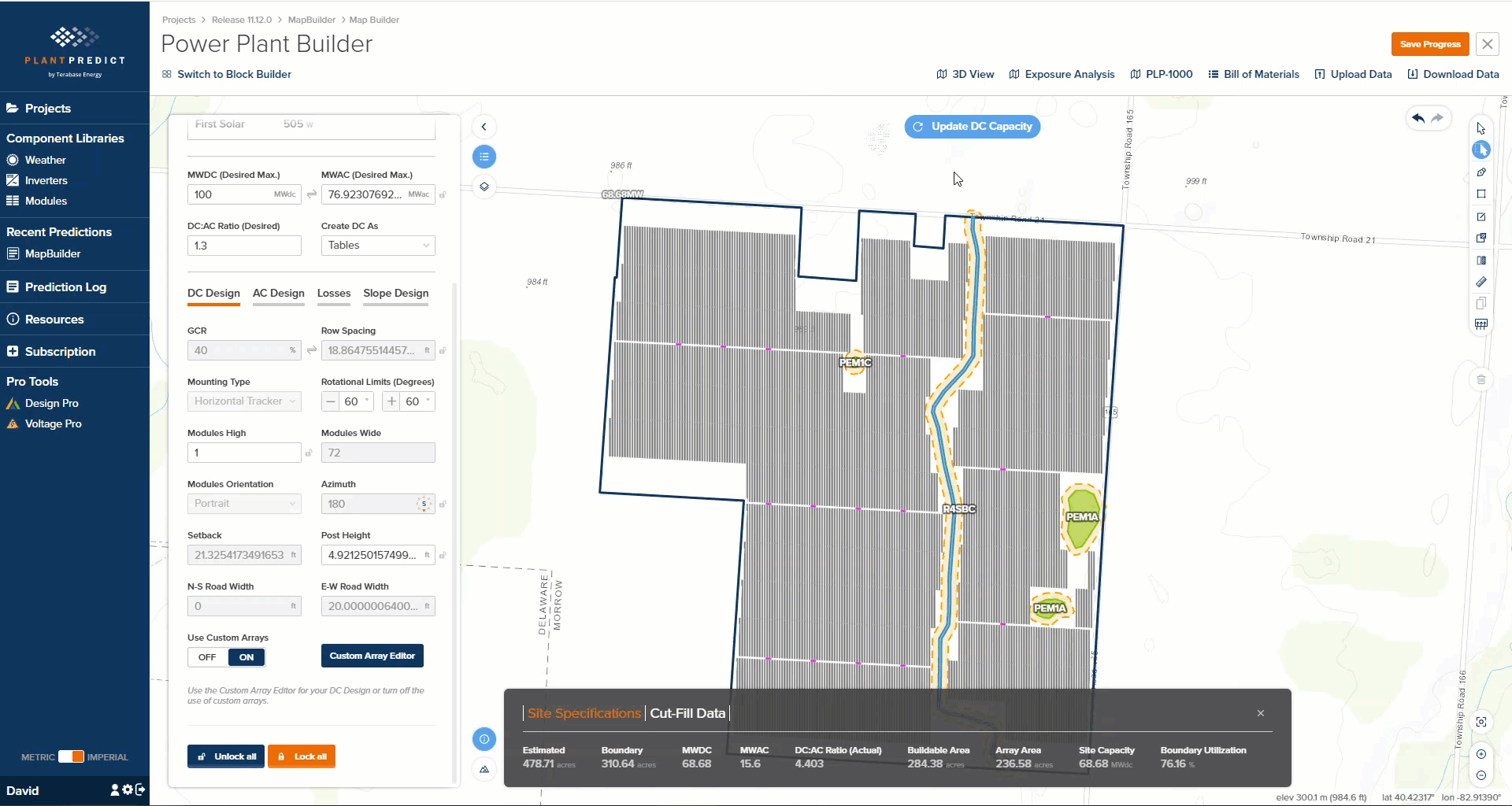Open the Create DC As dropdown
This screenshot has height=806, width=1512.
click(x=378, y=246)
